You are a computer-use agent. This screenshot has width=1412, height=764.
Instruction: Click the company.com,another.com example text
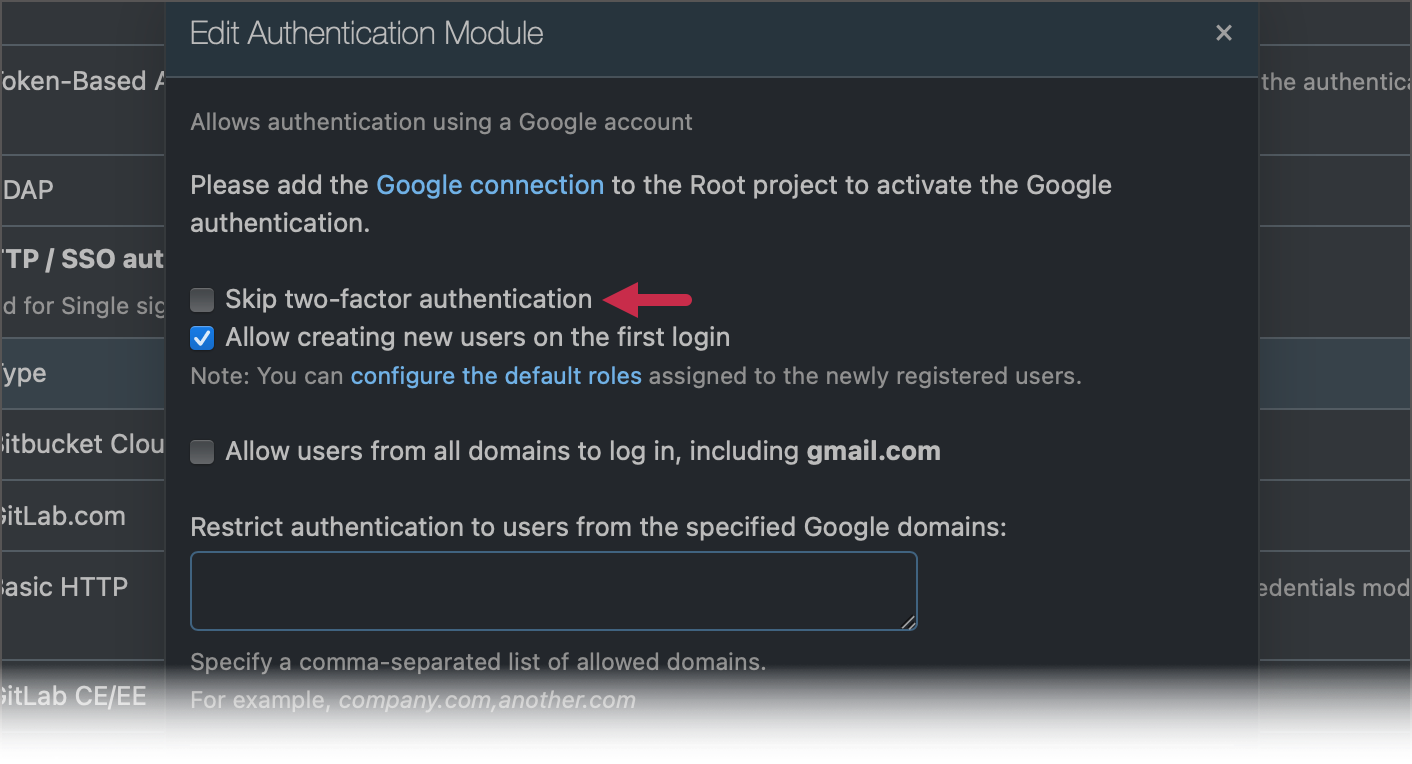point(487,700)
